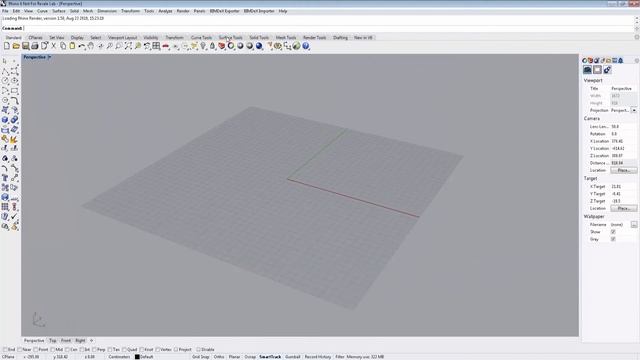This screenshot has height=360, width=640.
Task: Switch to the Front viewport tab
Action: pos(66,340)
